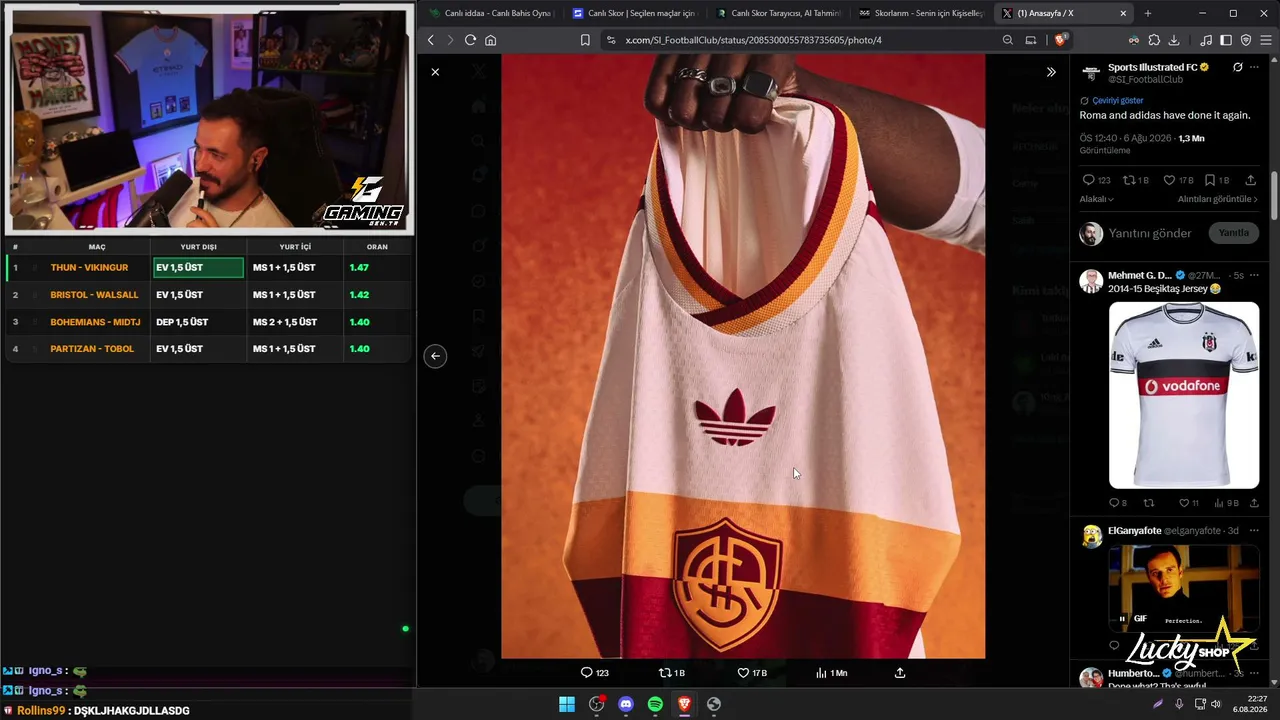Open the Brave VPN shield icon

coord(1246,40)
